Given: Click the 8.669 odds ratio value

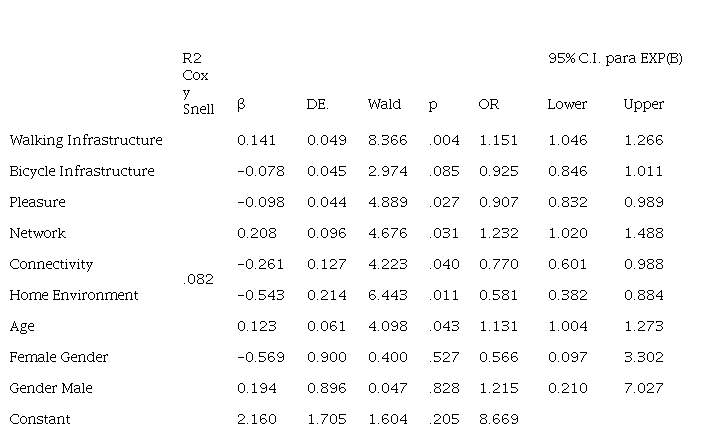Looking at the screenshot, I should [498, 419].
